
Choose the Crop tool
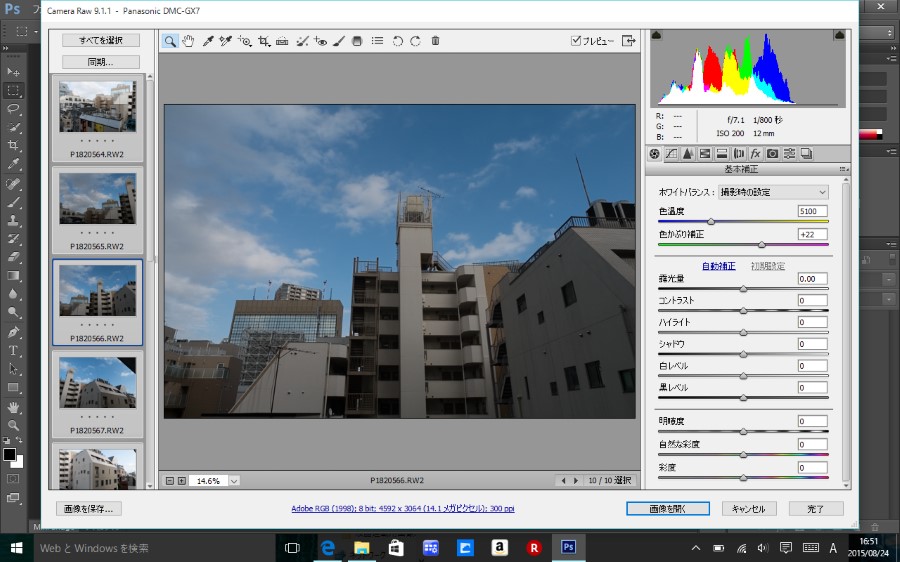[x=264, y=41]
